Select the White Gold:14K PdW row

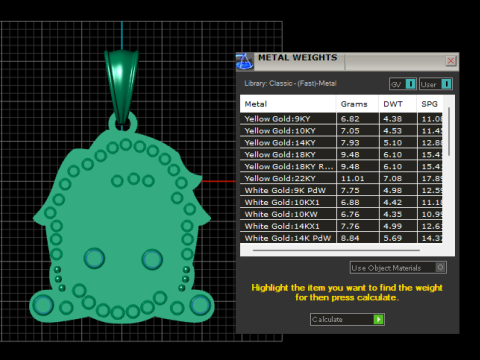[341, 238]
